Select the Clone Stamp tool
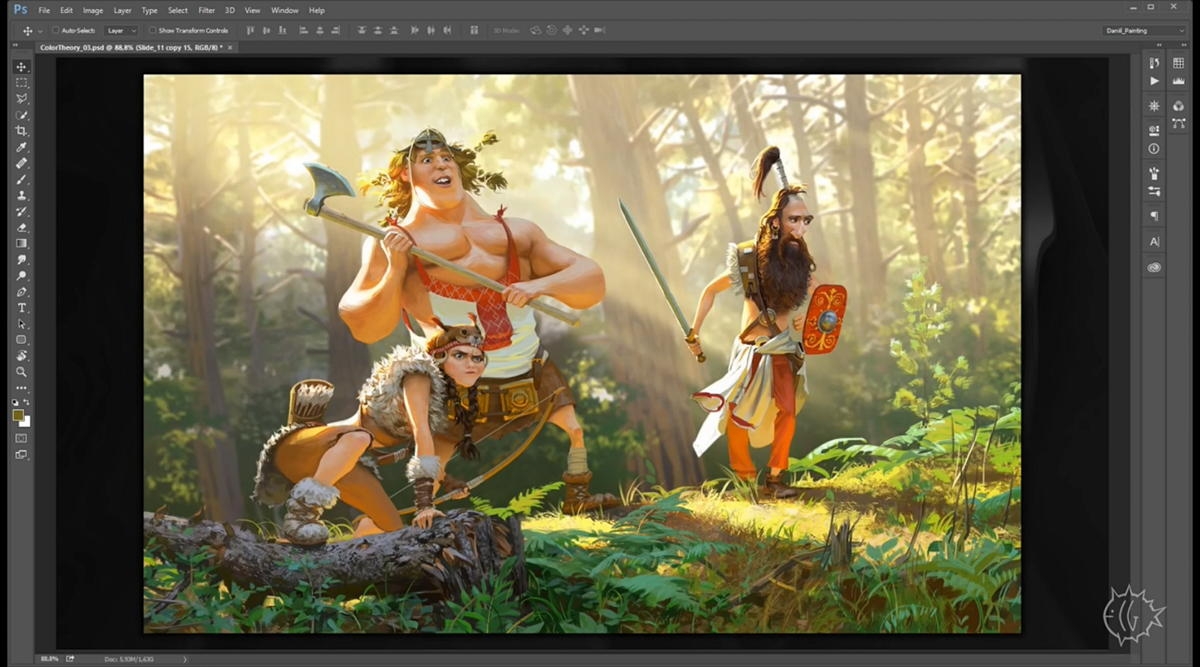This screenshot has height=667, width=1200. coord(21,195)
